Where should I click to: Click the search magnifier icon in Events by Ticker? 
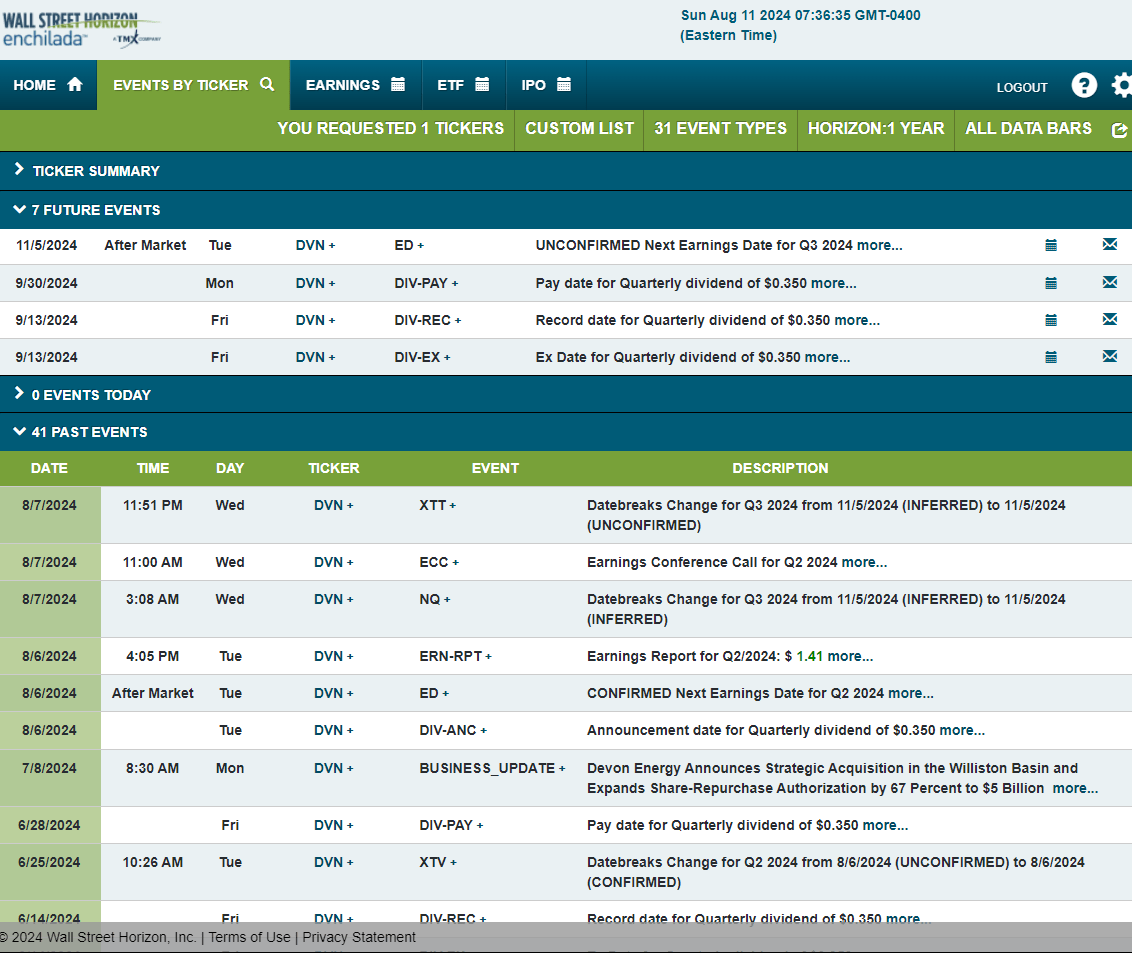[x=267, y=84]
